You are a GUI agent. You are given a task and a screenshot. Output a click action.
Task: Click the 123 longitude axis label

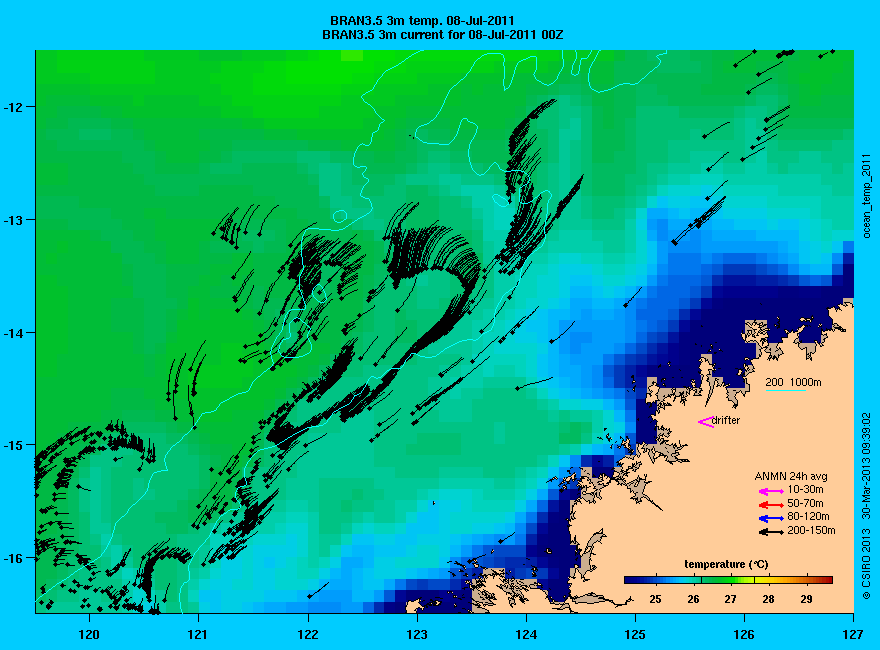[416, 635]
